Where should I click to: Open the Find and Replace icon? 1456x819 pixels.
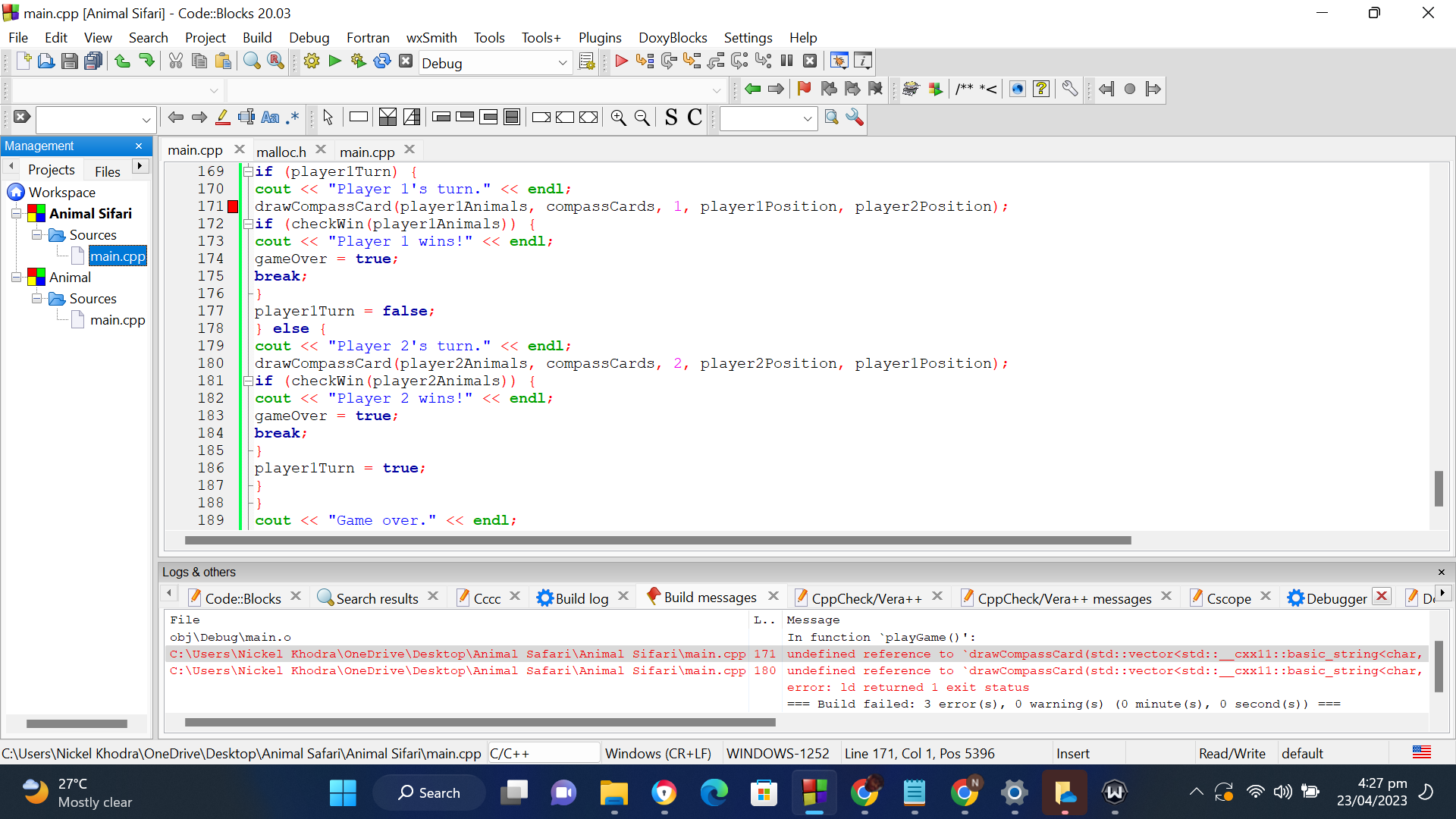pyautogui.click(x=276, y=61)
